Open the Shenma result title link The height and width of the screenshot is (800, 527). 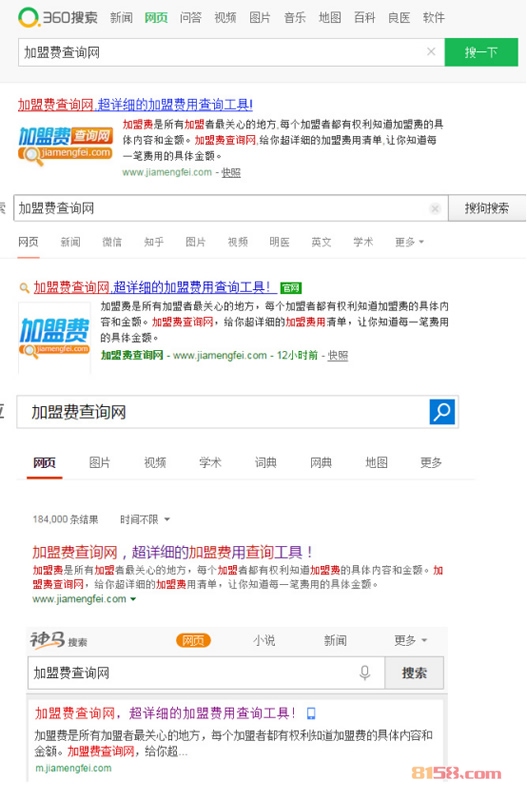point(165,713)
